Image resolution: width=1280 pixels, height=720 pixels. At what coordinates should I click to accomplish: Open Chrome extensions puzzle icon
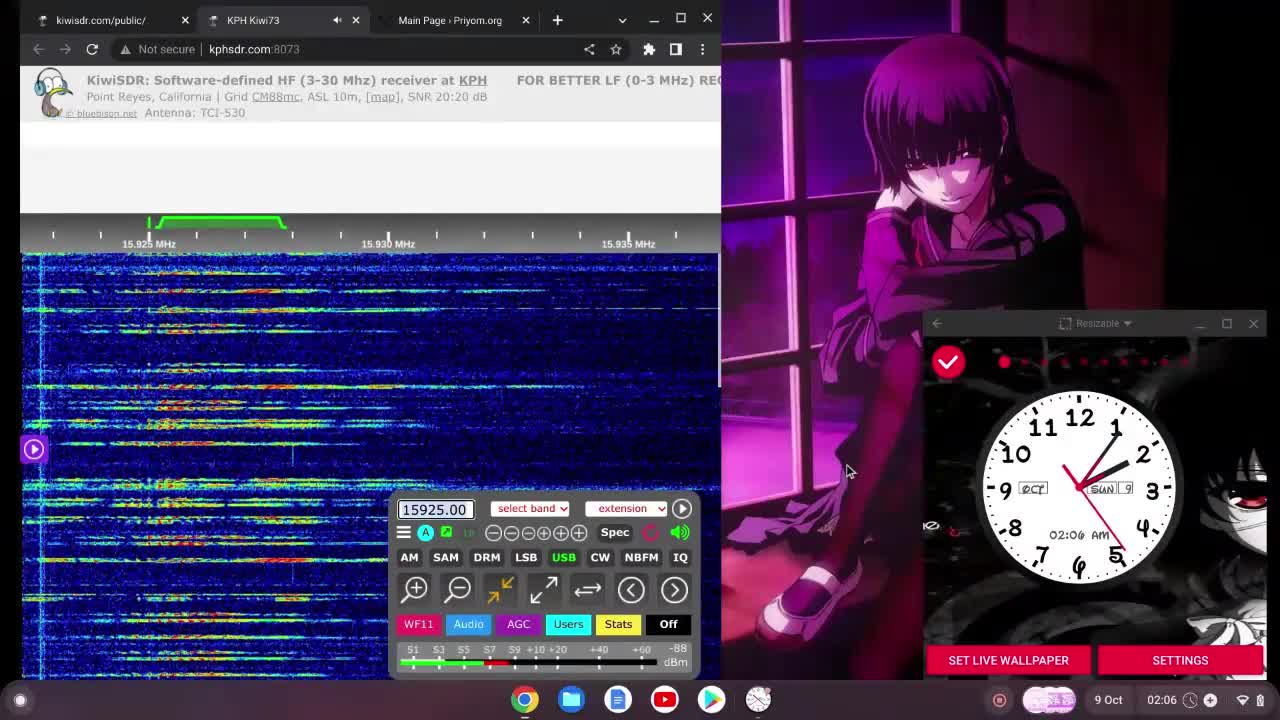pyautogui.click(x=649, y=49)
